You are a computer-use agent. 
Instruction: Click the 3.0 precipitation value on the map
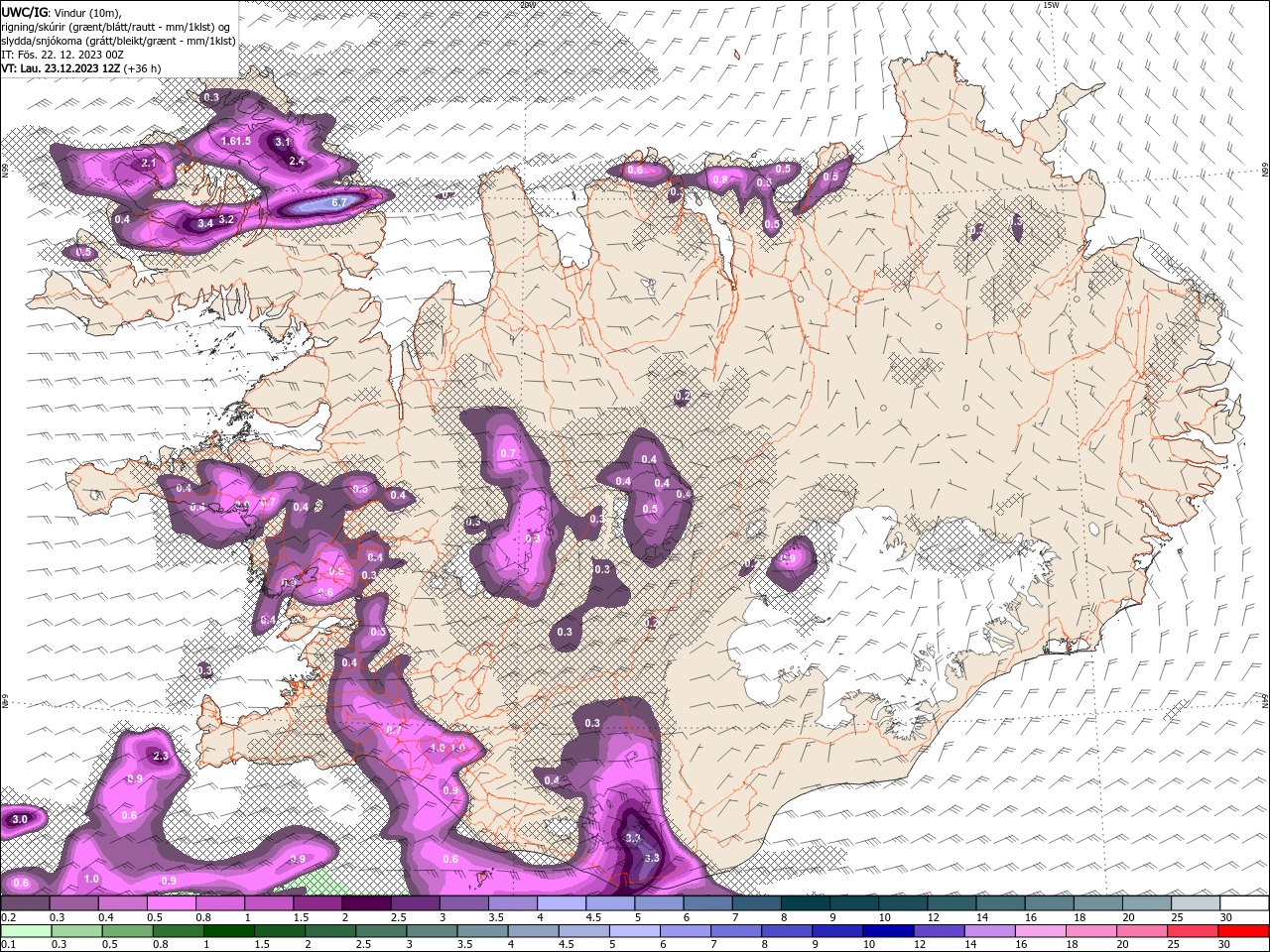[20, 819]
